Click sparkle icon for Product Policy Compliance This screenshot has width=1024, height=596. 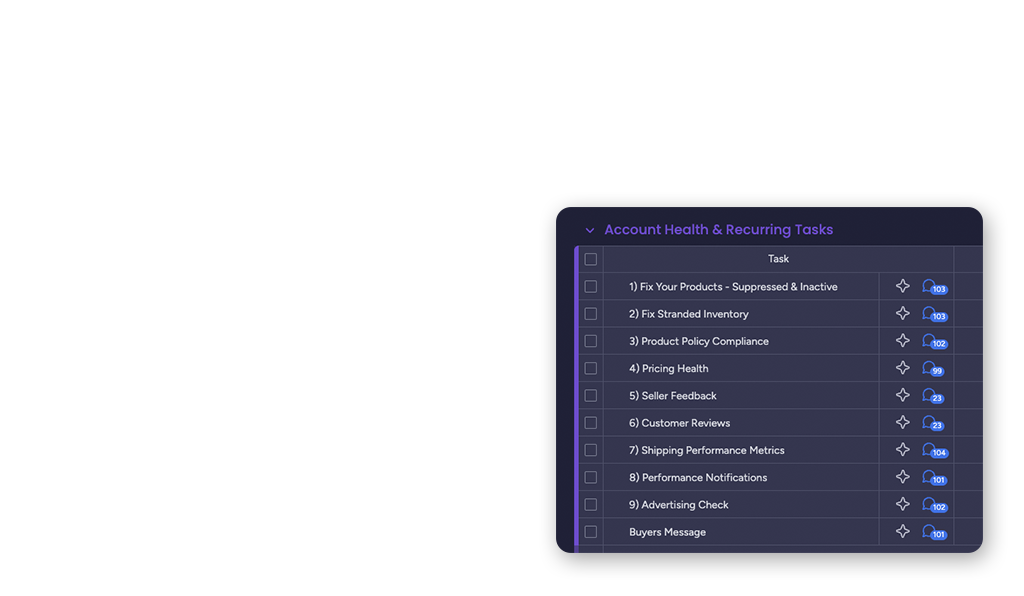902,341
